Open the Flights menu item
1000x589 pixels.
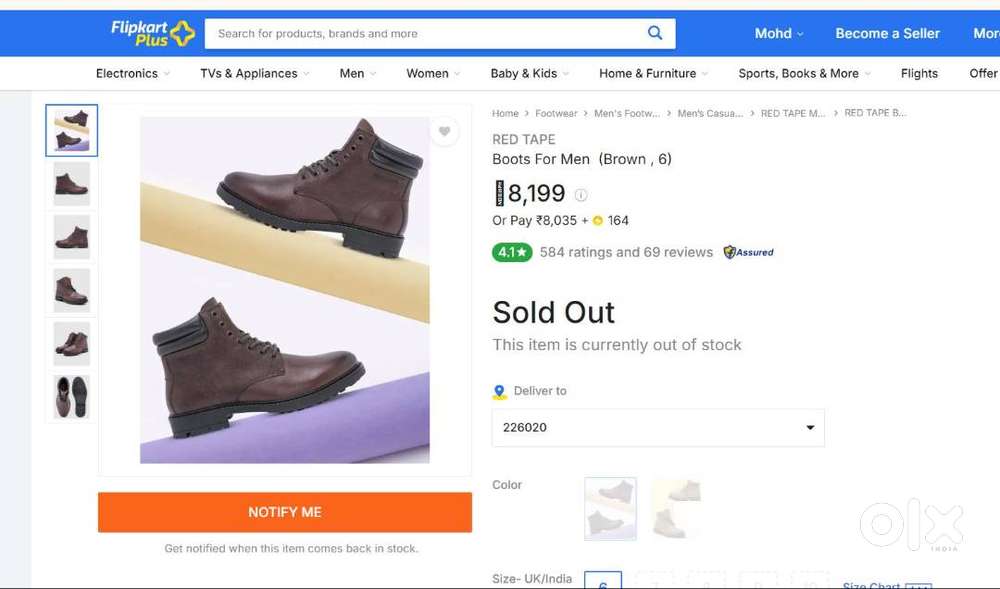coord(919,73)
